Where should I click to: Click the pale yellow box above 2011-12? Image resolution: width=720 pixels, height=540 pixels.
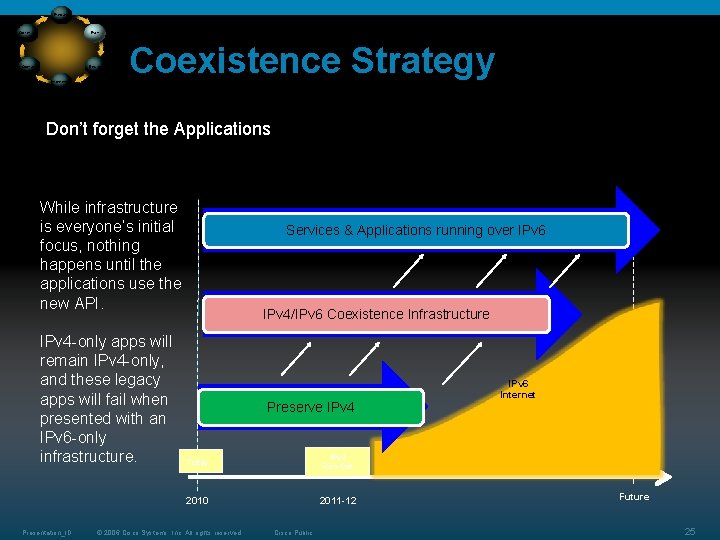tap(338, 461)
